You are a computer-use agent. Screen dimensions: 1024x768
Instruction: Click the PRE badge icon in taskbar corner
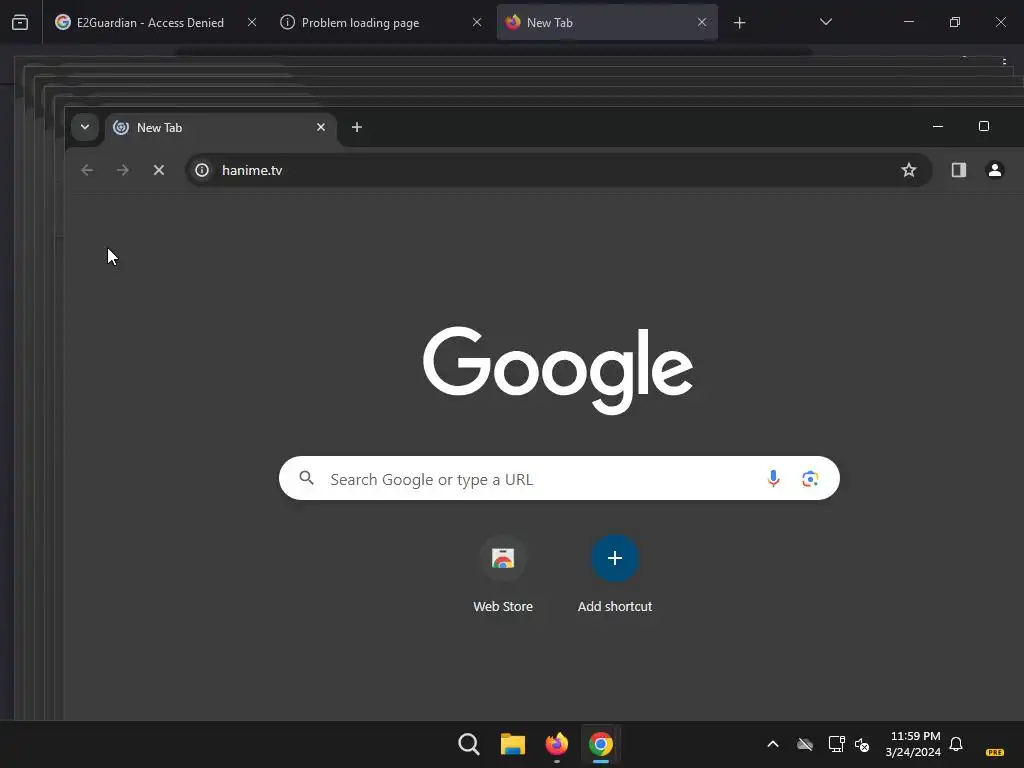click(995, 752)
